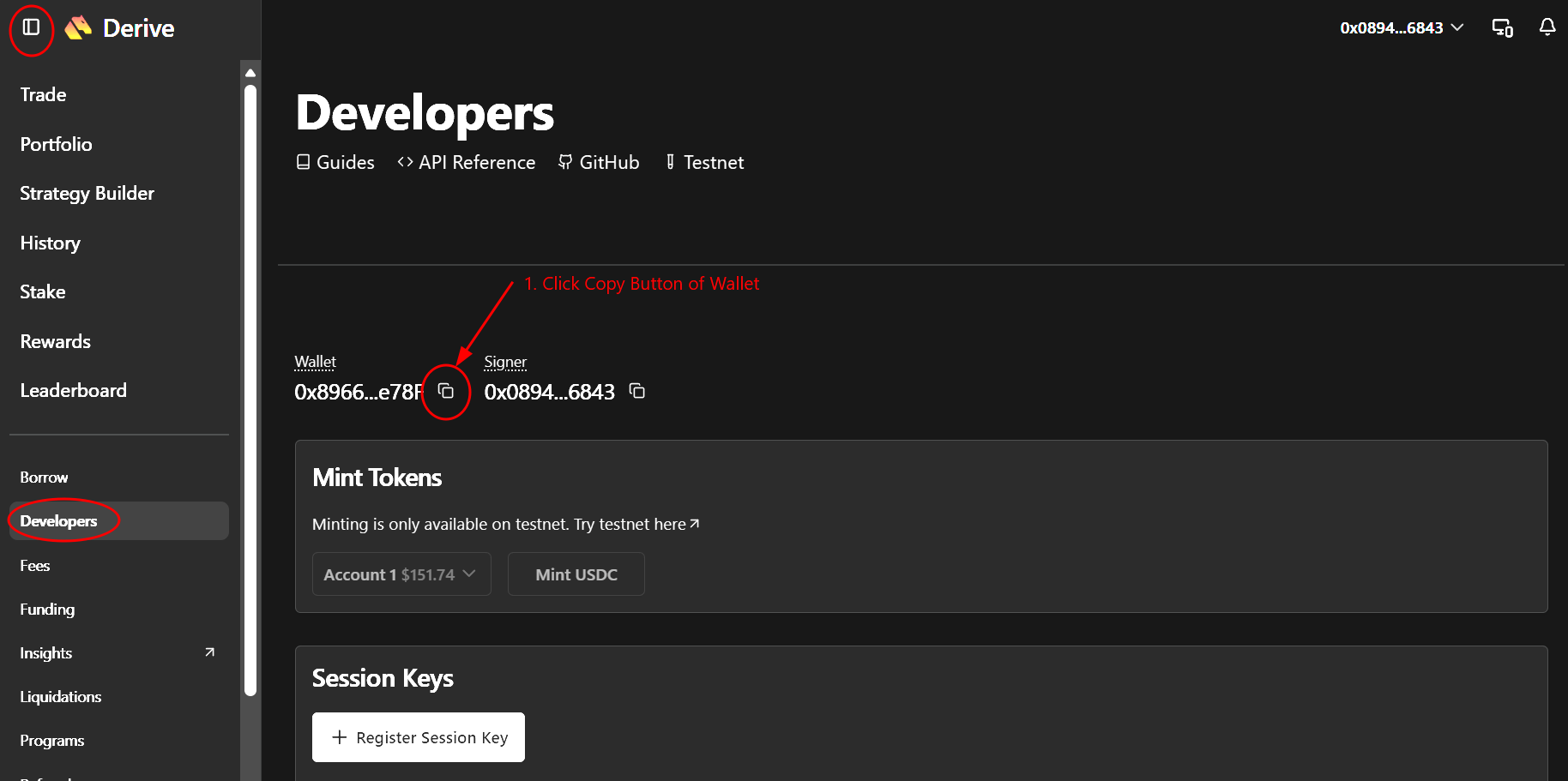Image resolution: width=1568 pixels, height=781 pixels.
Task: View Liquidations page
Action: [60, 697]
